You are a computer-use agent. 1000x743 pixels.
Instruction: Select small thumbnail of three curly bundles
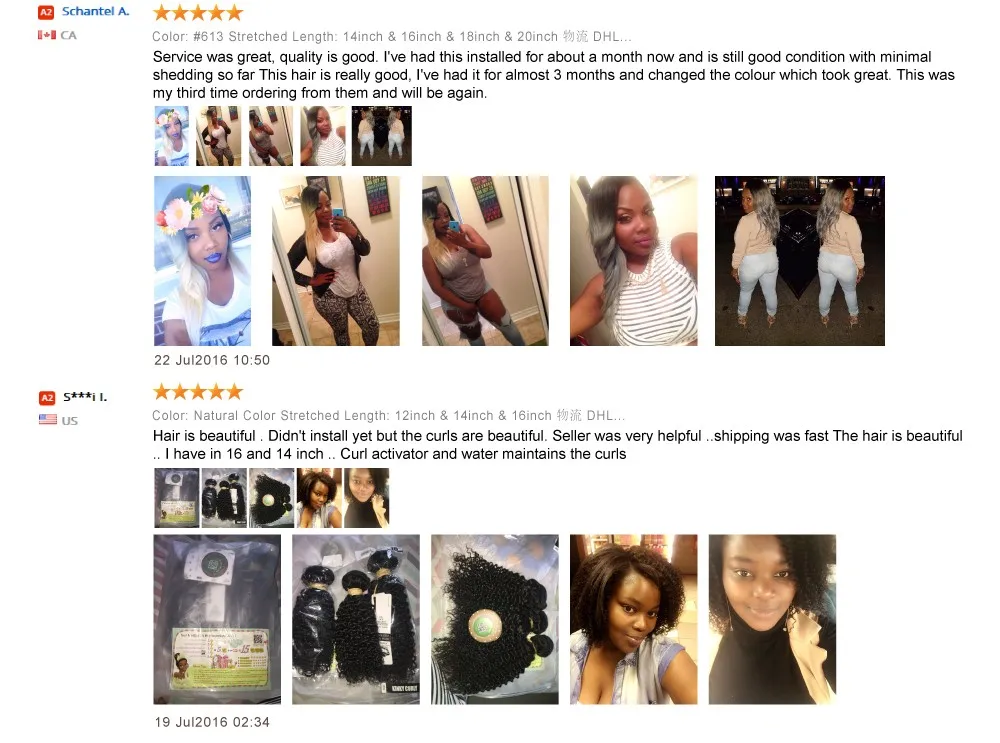click(224, 498)
